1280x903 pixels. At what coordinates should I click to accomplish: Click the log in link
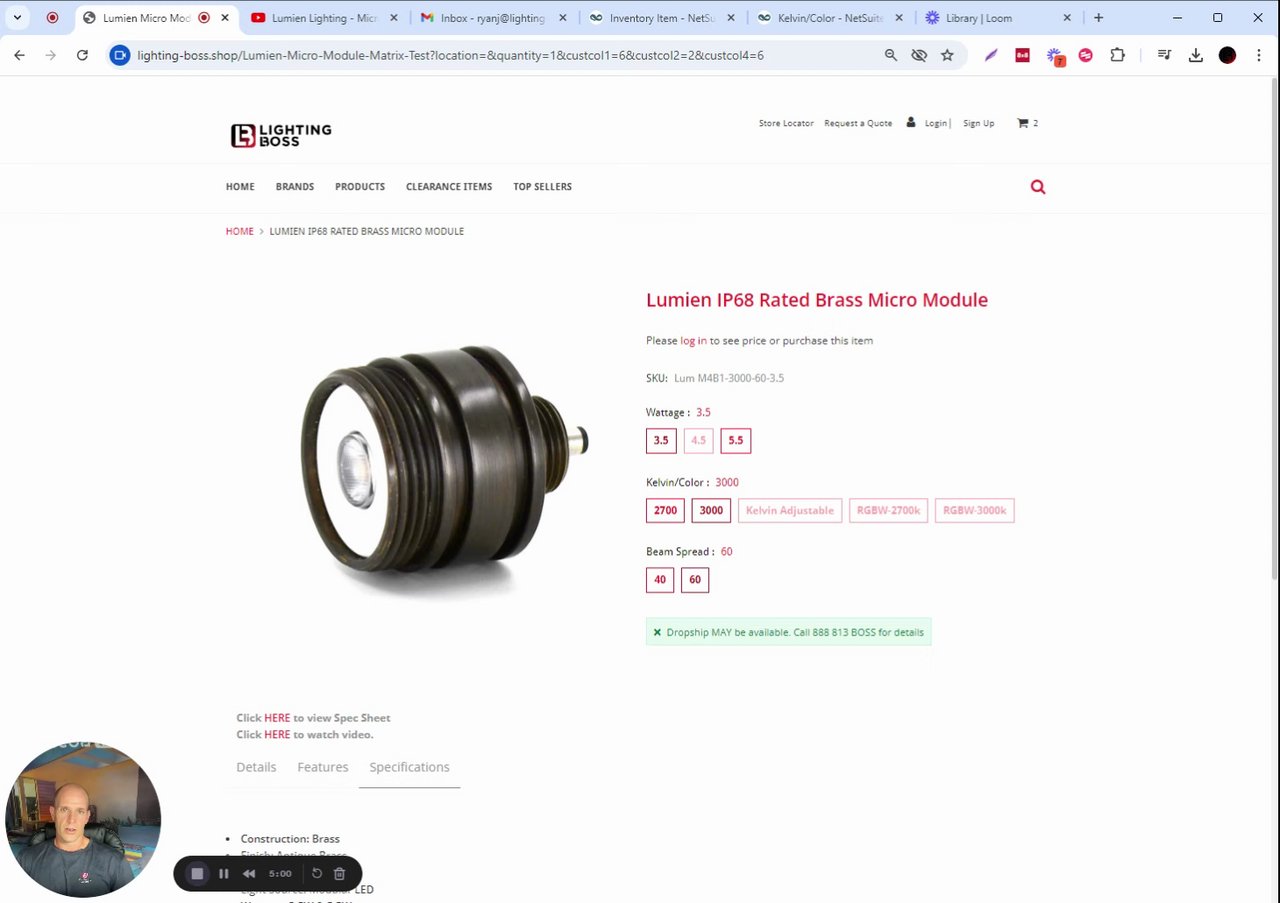[693, 341]
